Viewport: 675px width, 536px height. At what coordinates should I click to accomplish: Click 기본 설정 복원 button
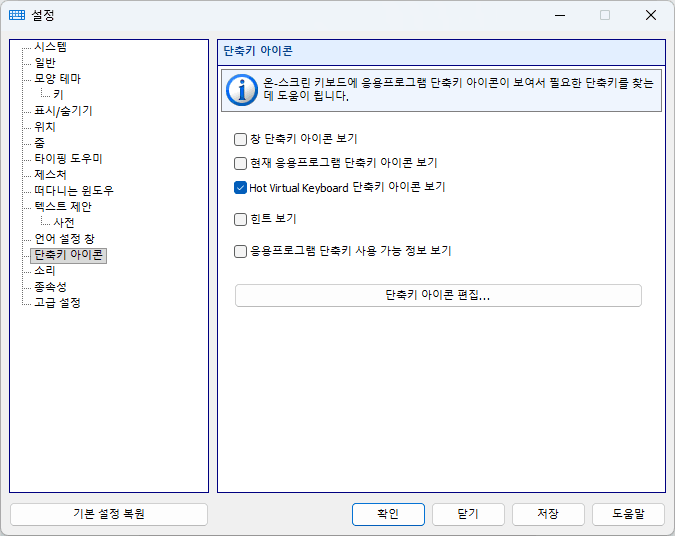click(x=109, y=514)
